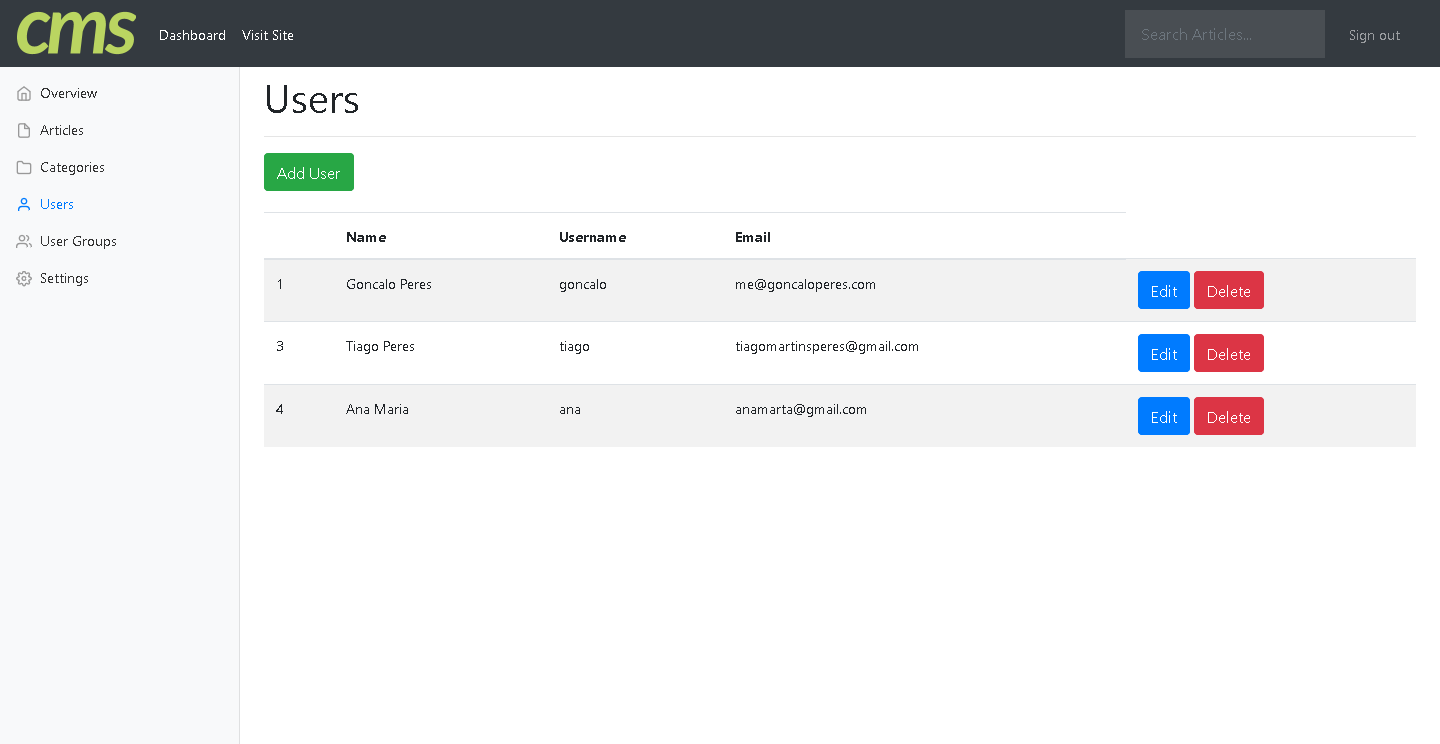Click the Overview home icon
The width and height of the screenshot is (1440, 744).
(x=24, y=94)
